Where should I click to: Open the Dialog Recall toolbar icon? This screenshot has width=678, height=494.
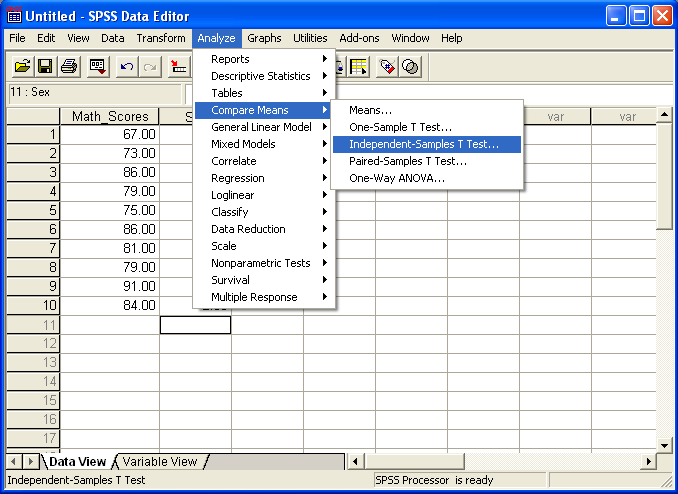coord(98,67)
